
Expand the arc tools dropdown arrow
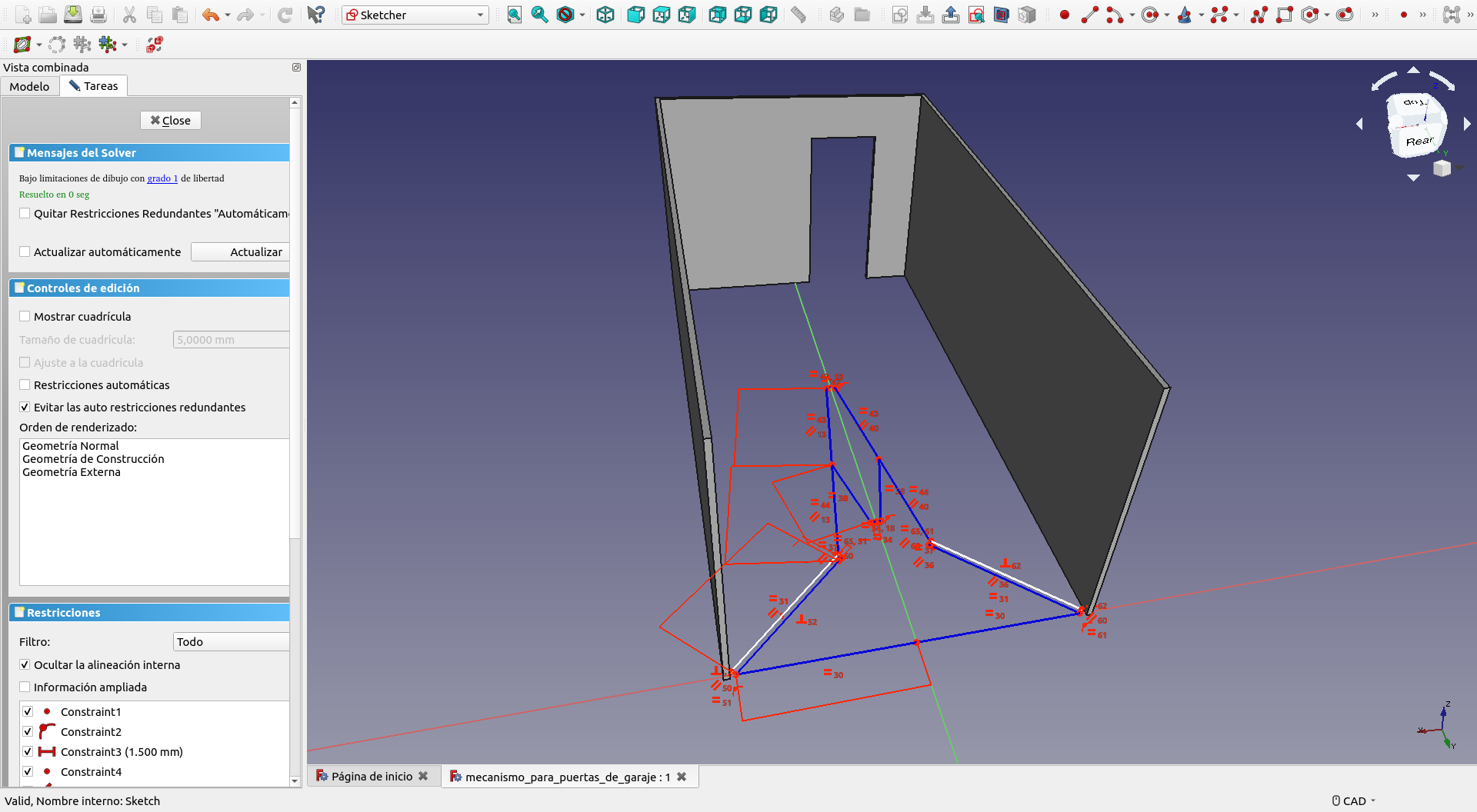[1132, 15]
